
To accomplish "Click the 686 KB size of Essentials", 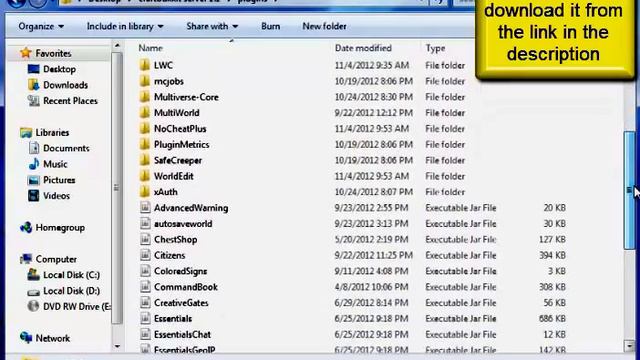I will [552, 319].
